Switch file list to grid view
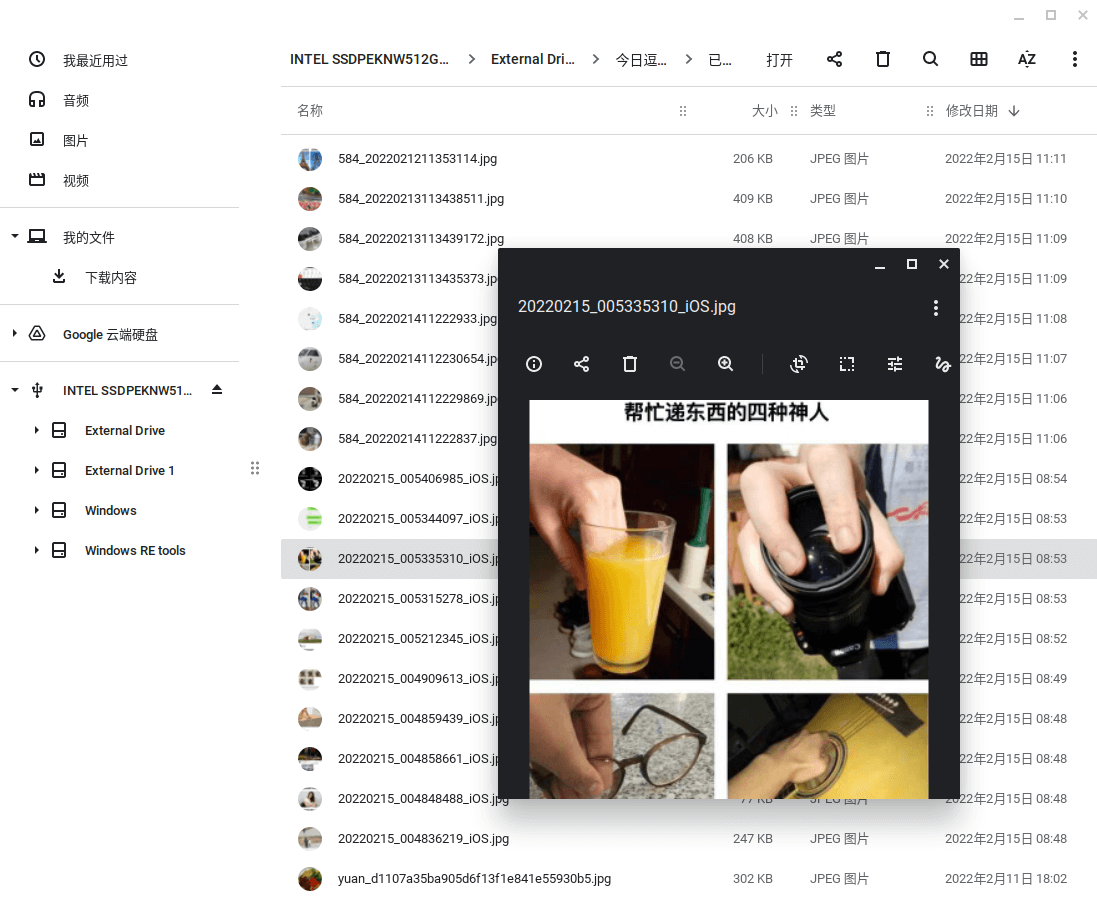This screenshot has width=1097, height=900. pyautogui.click(x=978, y=59)
